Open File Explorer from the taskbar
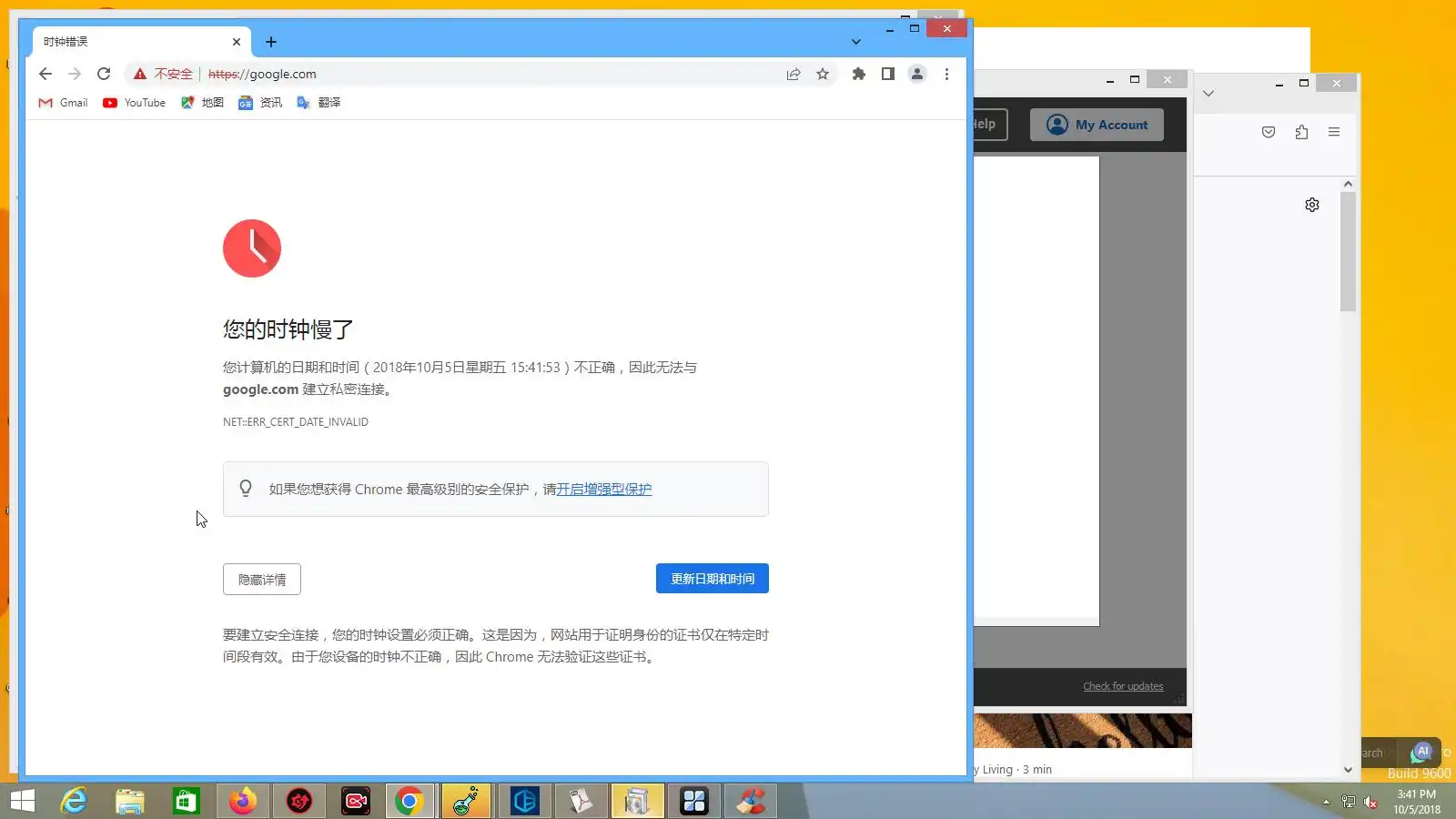The height and width of the screenshot is (819, 1456). pyautogui.click(x=130, y=801)
